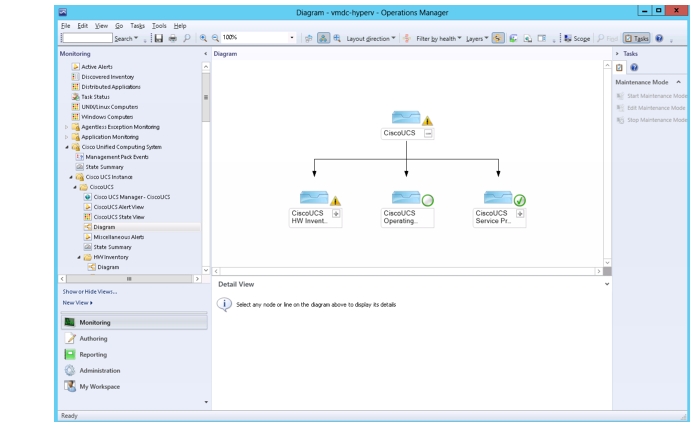Switch to Reporting workspace
The image size is (694, 426).
(x=134, y=355)
